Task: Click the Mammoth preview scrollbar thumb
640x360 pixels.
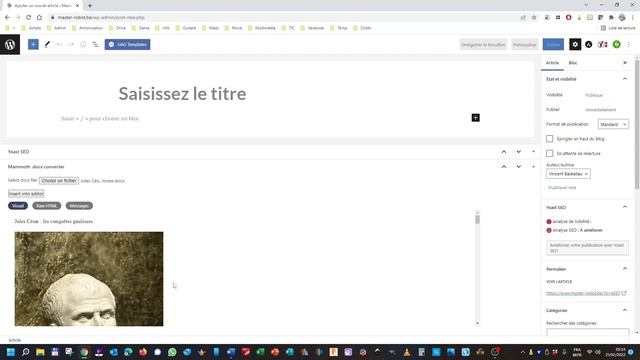Action: 477,220
